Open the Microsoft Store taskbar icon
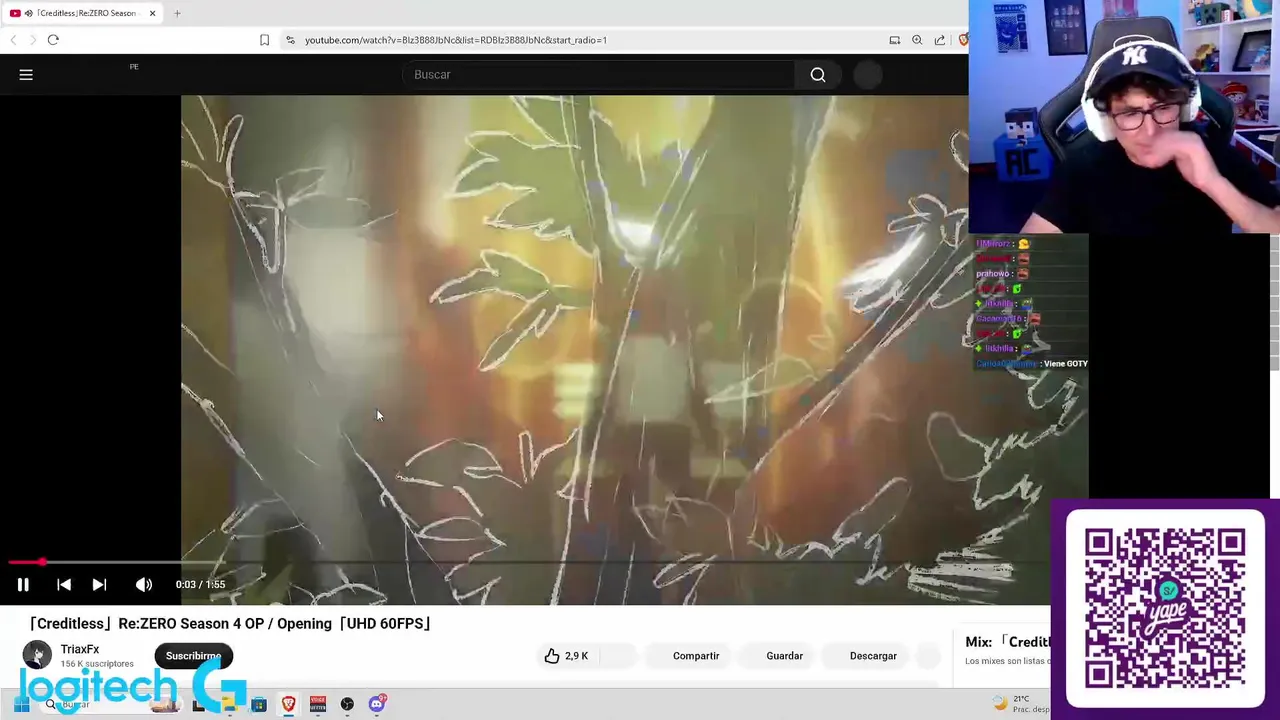This screenshot has height=720, width=1280. pyautogui.click(x=259, y=704)
